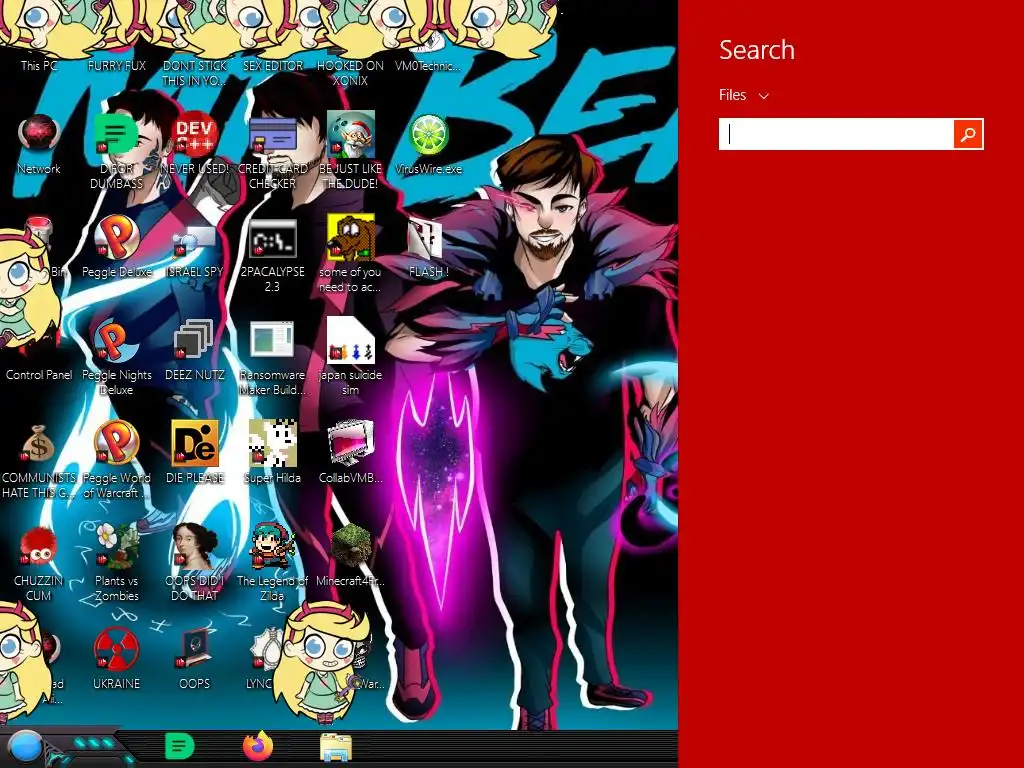The height and width of the screenshot is (768, 1024).
Task: Open the green chat app on the taskbar
Action: (x=179, y=747)
